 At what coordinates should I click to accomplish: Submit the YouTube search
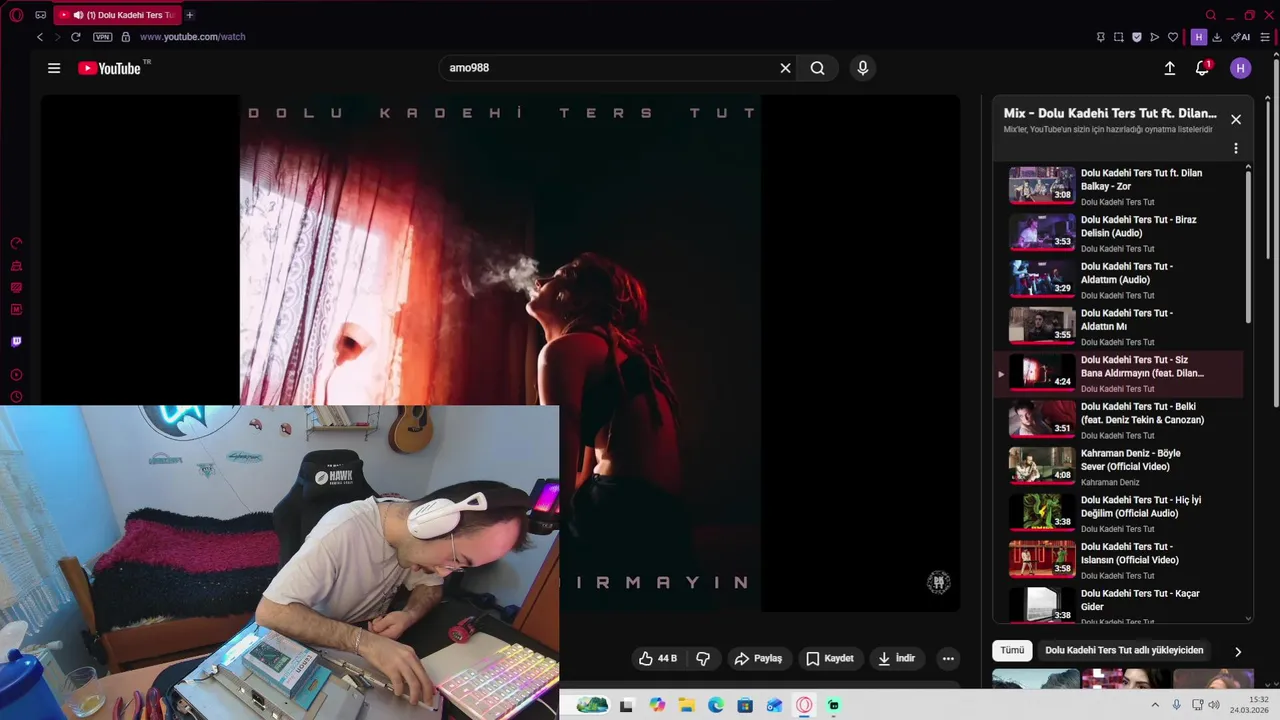pos(818,68)
